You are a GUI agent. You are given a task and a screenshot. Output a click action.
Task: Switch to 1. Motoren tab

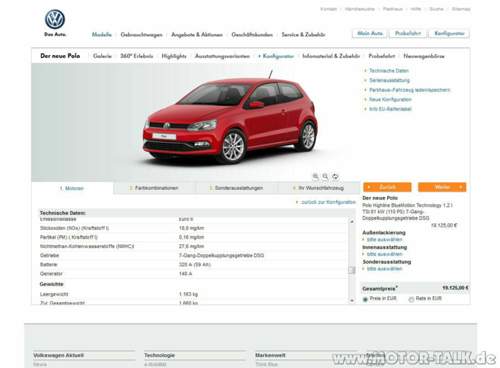pyautogui.click(x=72, y=188)
